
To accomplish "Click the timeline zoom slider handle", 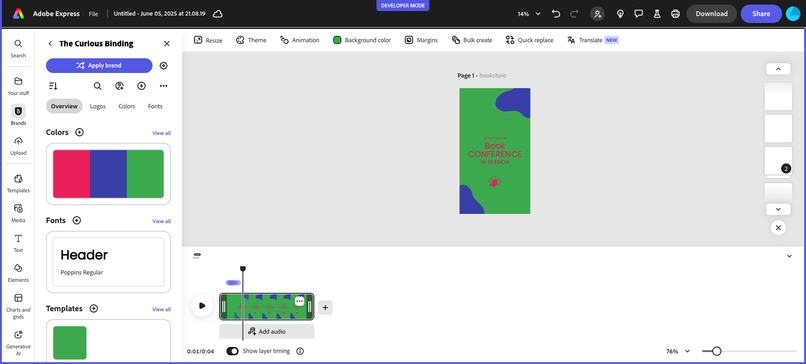I will coord(716,351).
